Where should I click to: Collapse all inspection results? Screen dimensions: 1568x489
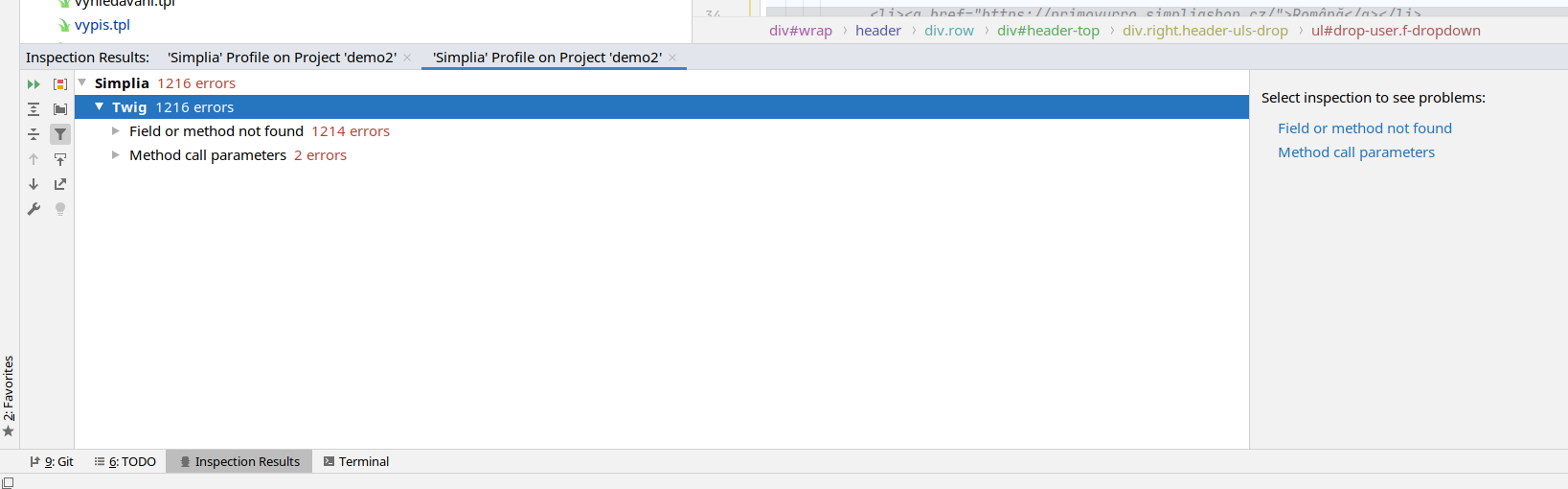tap(34, 134)
